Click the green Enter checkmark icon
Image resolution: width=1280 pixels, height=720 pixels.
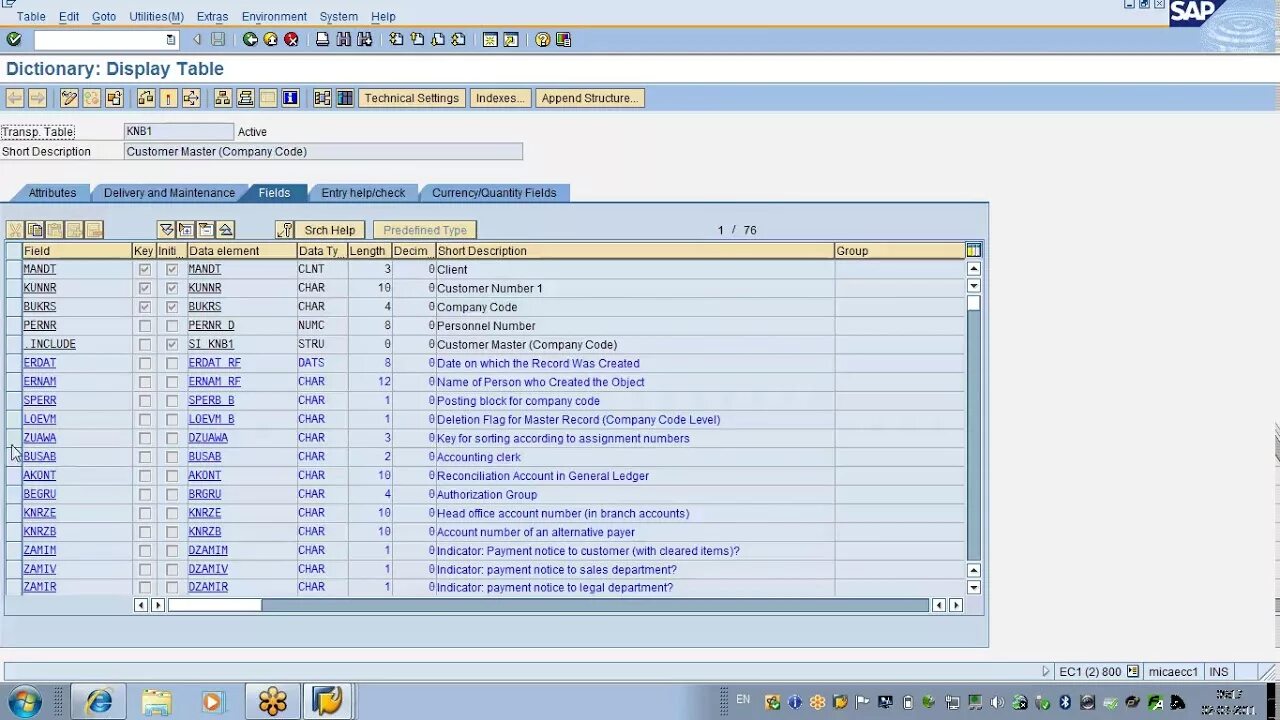click(x=14, y=39)
